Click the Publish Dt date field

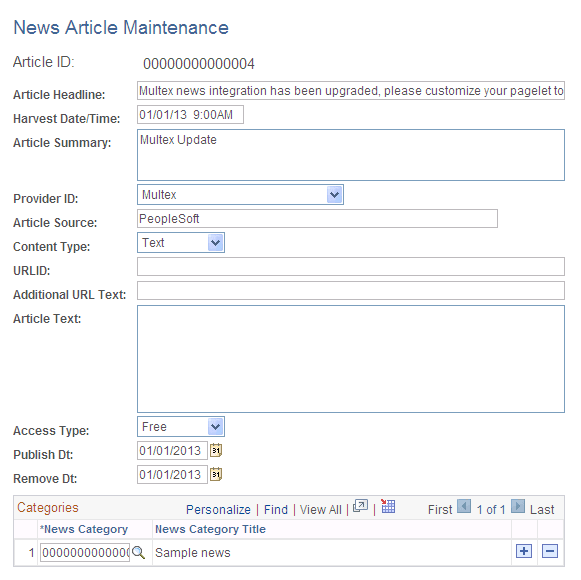(x=172, y=451)
